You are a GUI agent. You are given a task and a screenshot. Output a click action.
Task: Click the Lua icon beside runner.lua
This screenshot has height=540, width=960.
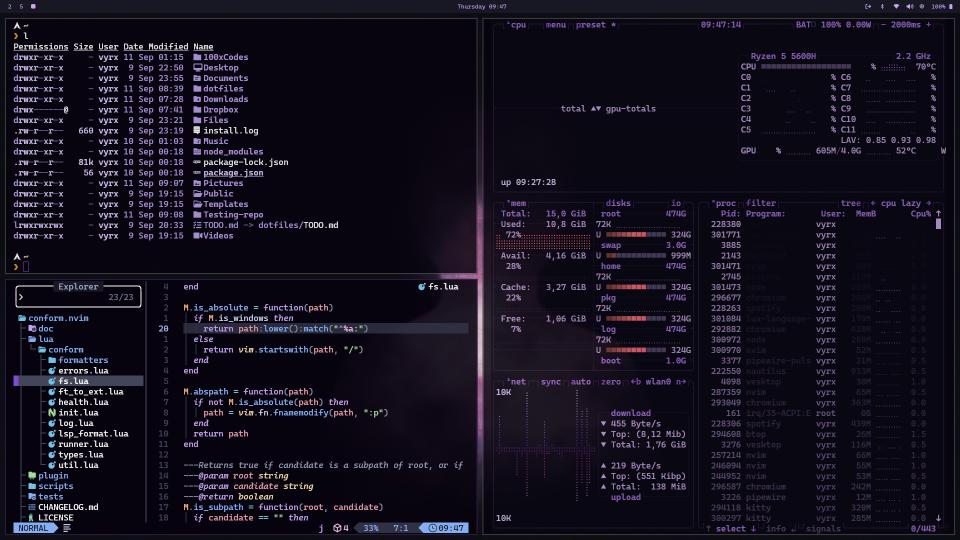(52, 444)
